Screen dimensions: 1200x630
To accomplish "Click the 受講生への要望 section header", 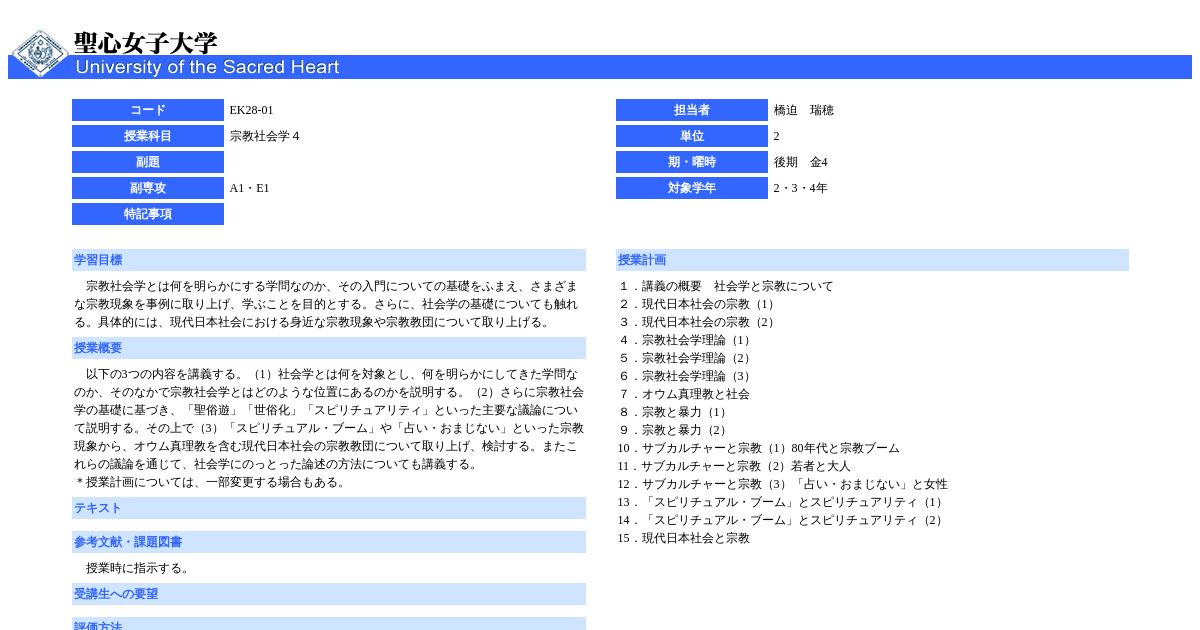I will coord(329,594).
